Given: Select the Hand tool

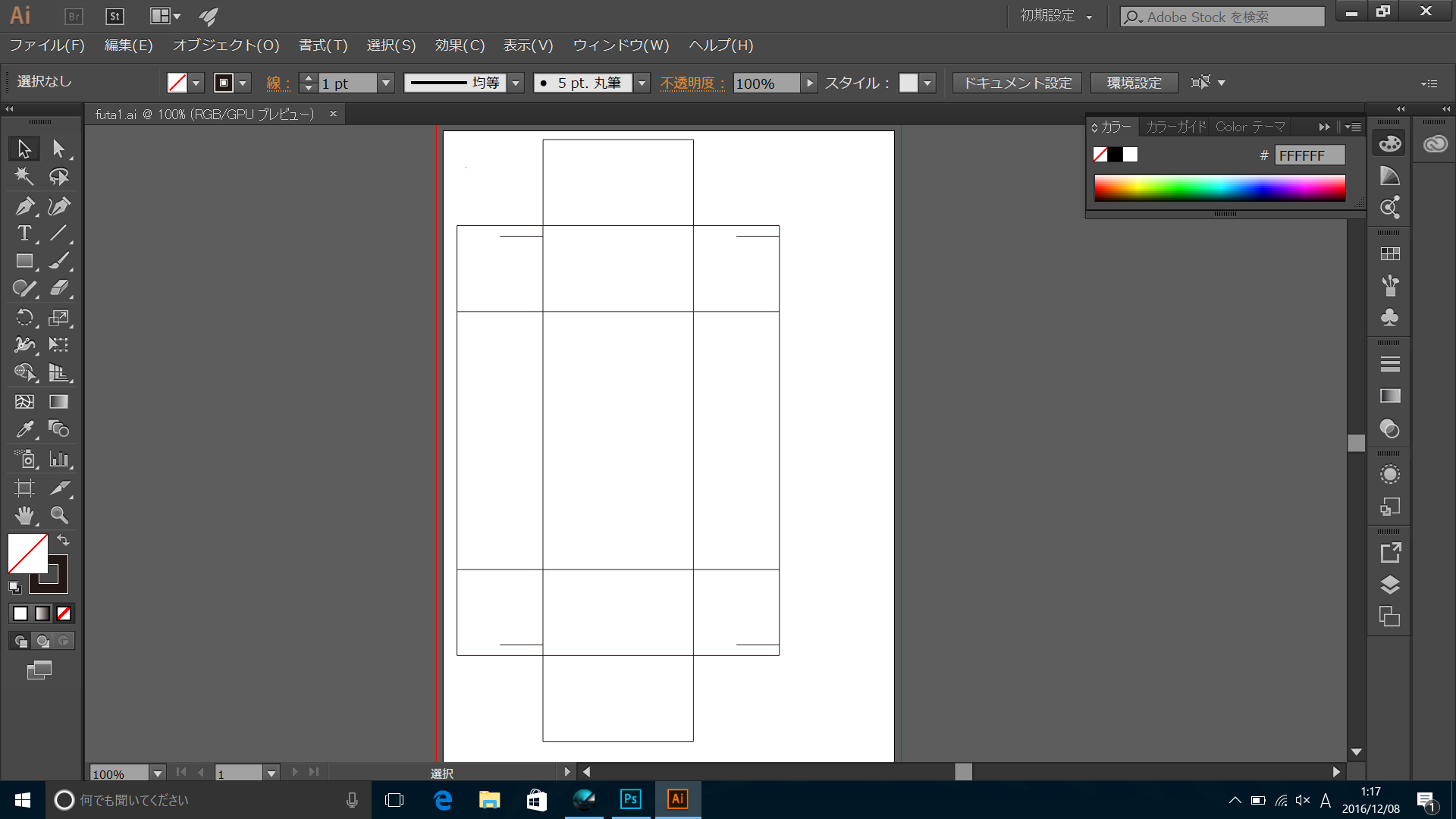Looking at the screenshot, I should tap(24, 516).
